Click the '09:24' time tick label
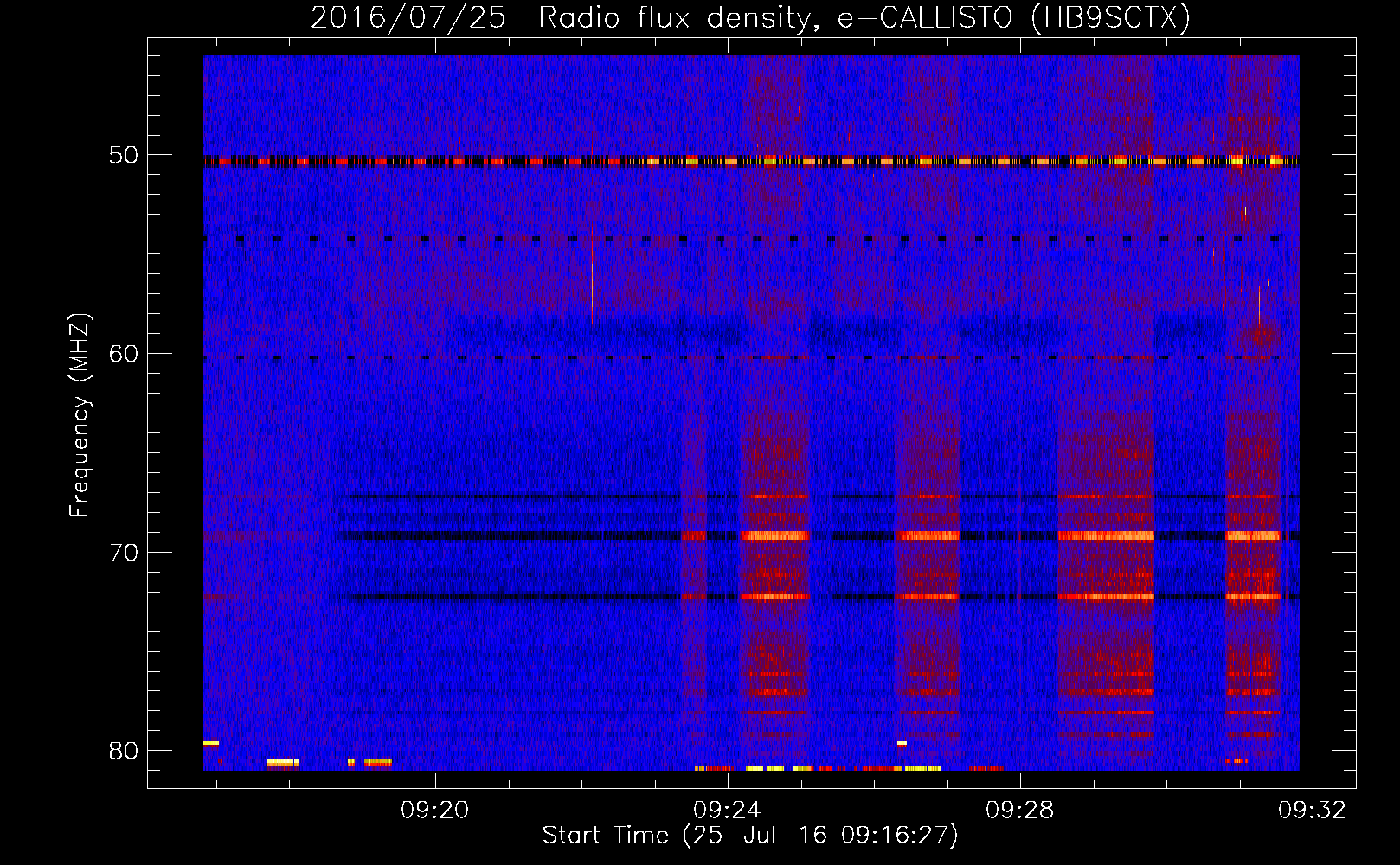 click(728, 811)
